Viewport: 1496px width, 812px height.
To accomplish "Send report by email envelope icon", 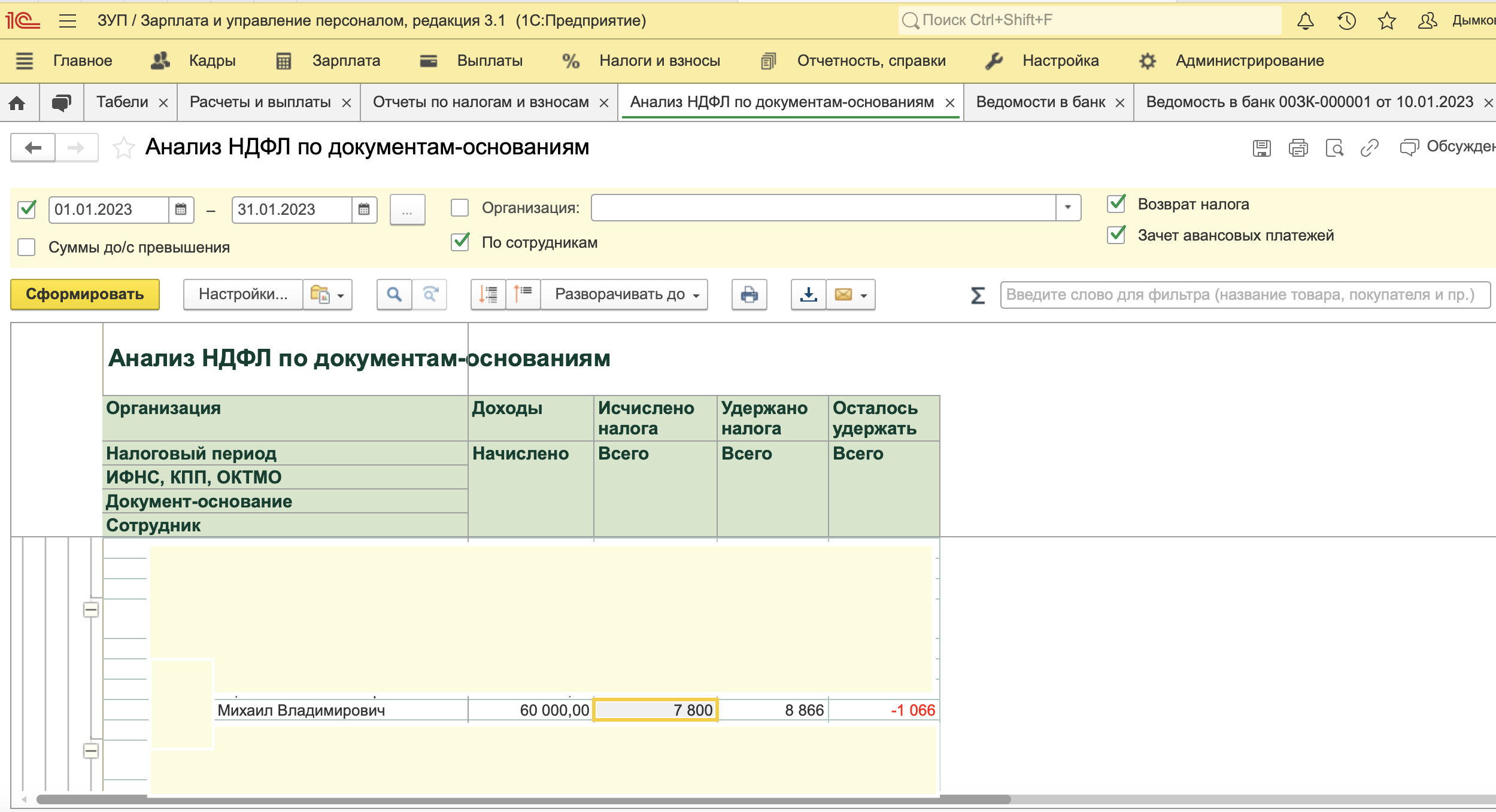I will tap(843, 294).
